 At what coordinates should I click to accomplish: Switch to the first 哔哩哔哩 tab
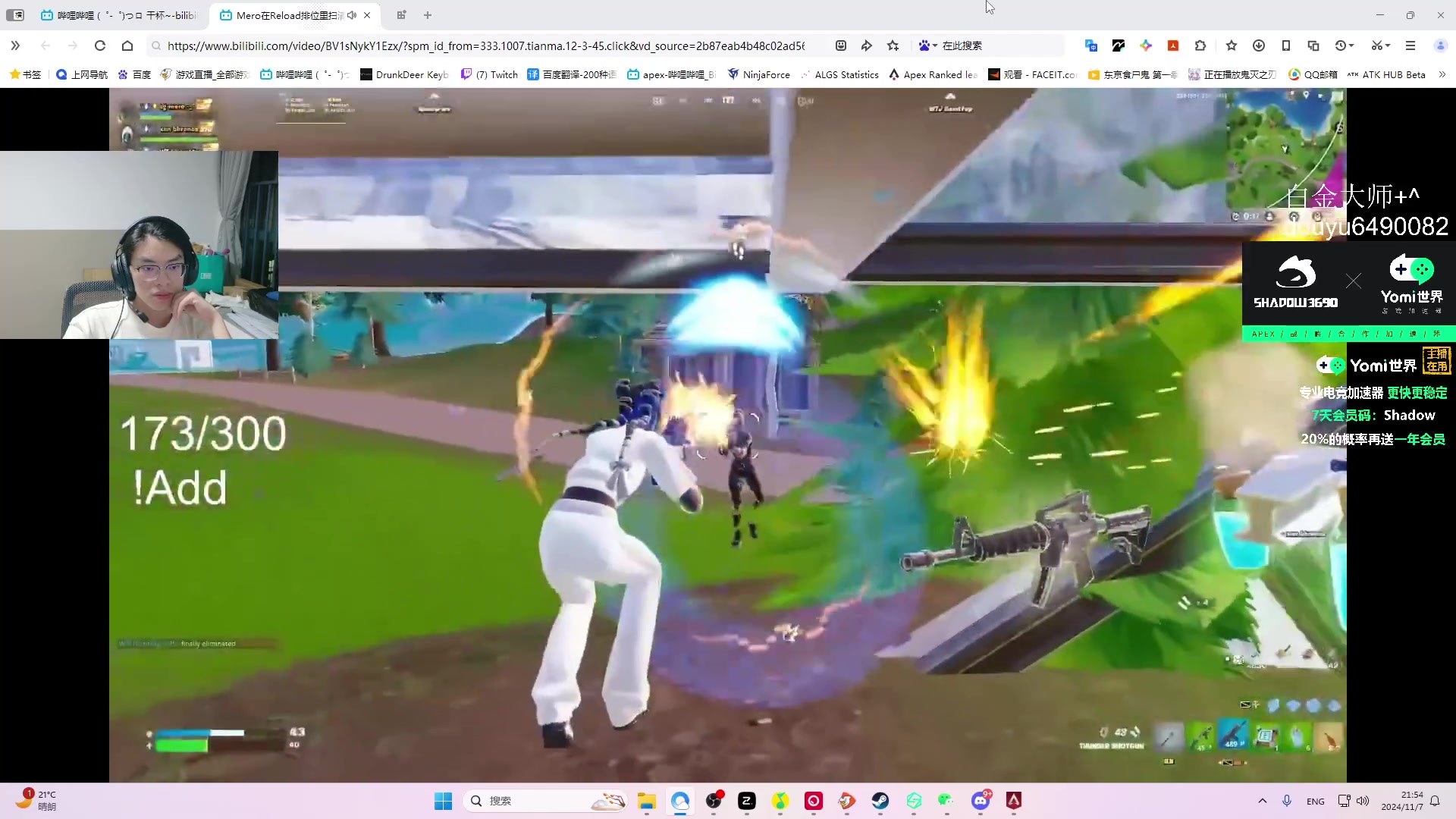click(x=119, y=15)
